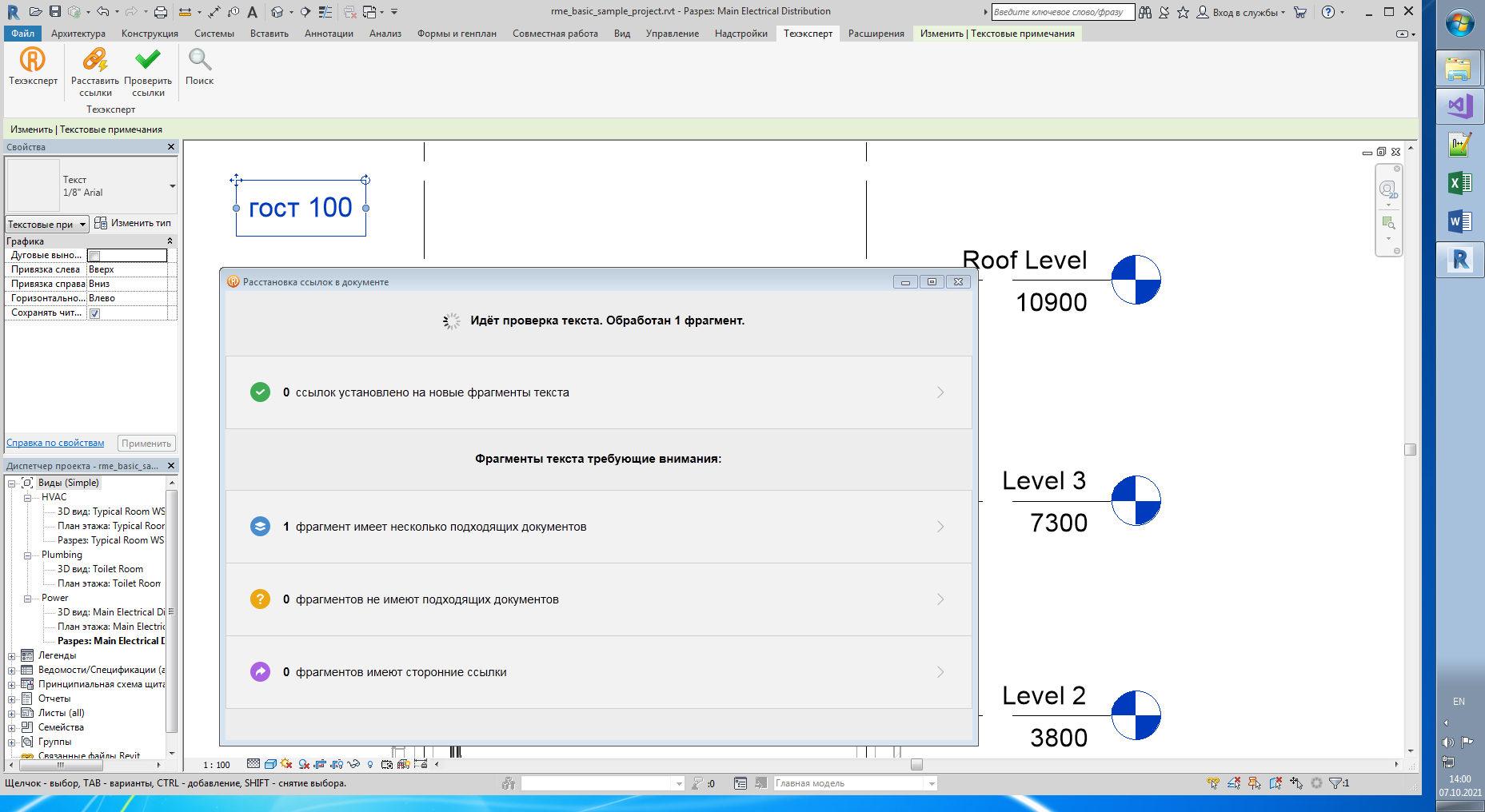Toggle the Дуговые выноски checkbox
This screenshot has width=1485, height=812.
point(94,256)
